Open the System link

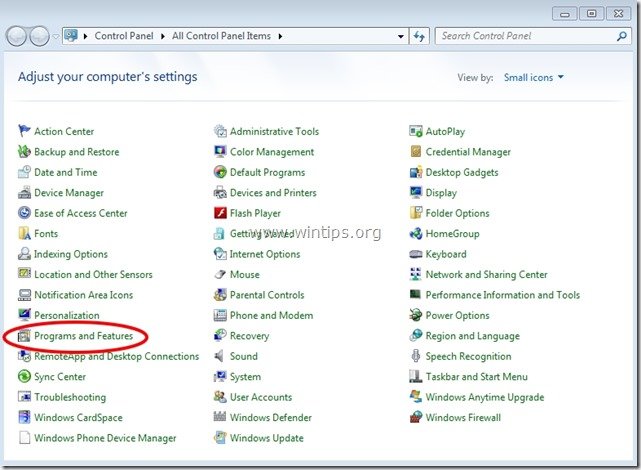point(245,376)
